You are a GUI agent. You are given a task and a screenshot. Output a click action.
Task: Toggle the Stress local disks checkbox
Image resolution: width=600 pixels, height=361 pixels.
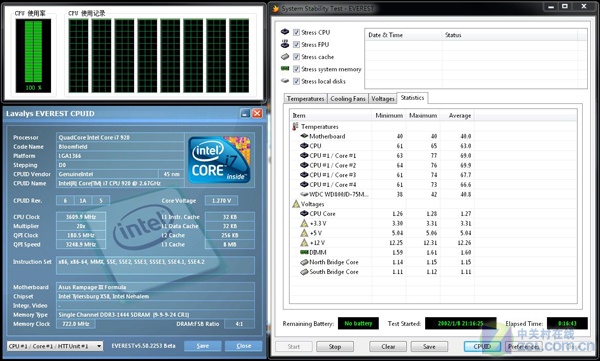pos(296,82)
